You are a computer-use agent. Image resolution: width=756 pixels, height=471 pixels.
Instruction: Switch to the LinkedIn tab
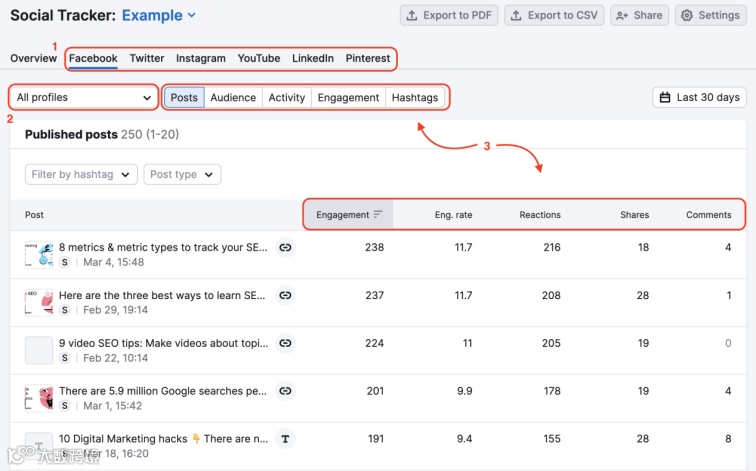tap(313, 58)
